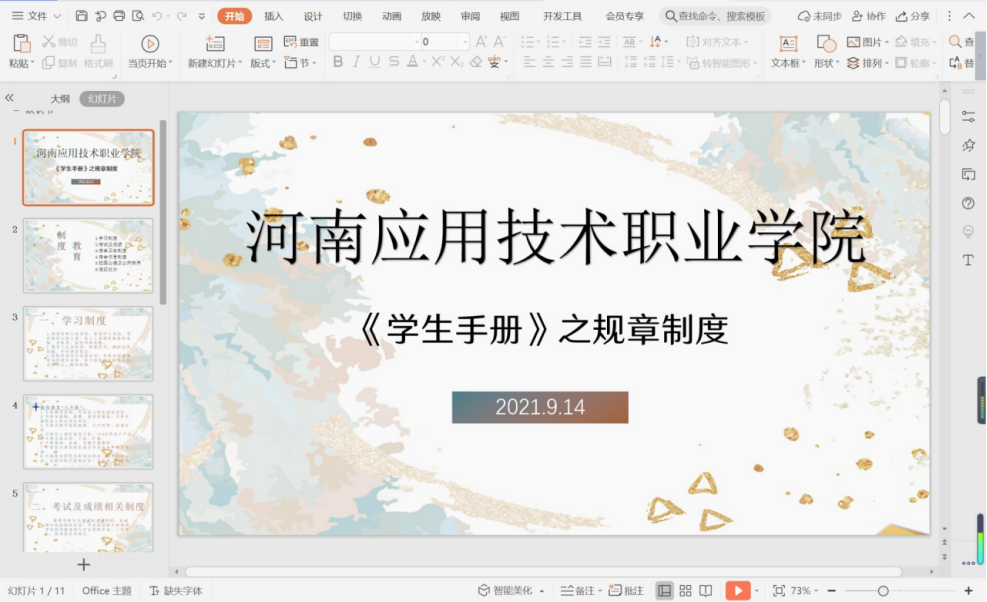Screen dimensions: 987x602
Task: Click the 当页开始 play-from-current icon
Action: tap(150, 44)
